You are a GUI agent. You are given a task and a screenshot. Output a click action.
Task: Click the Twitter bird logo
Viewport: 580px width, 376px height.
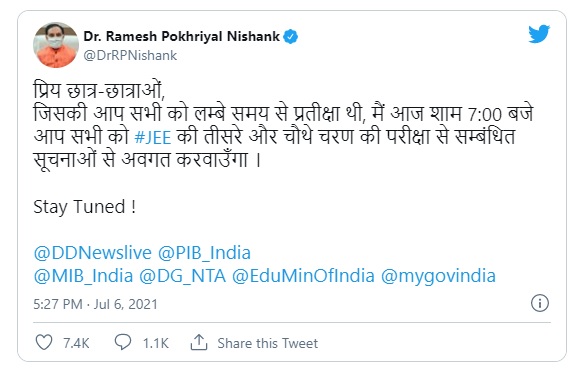[x=539, y=34]
